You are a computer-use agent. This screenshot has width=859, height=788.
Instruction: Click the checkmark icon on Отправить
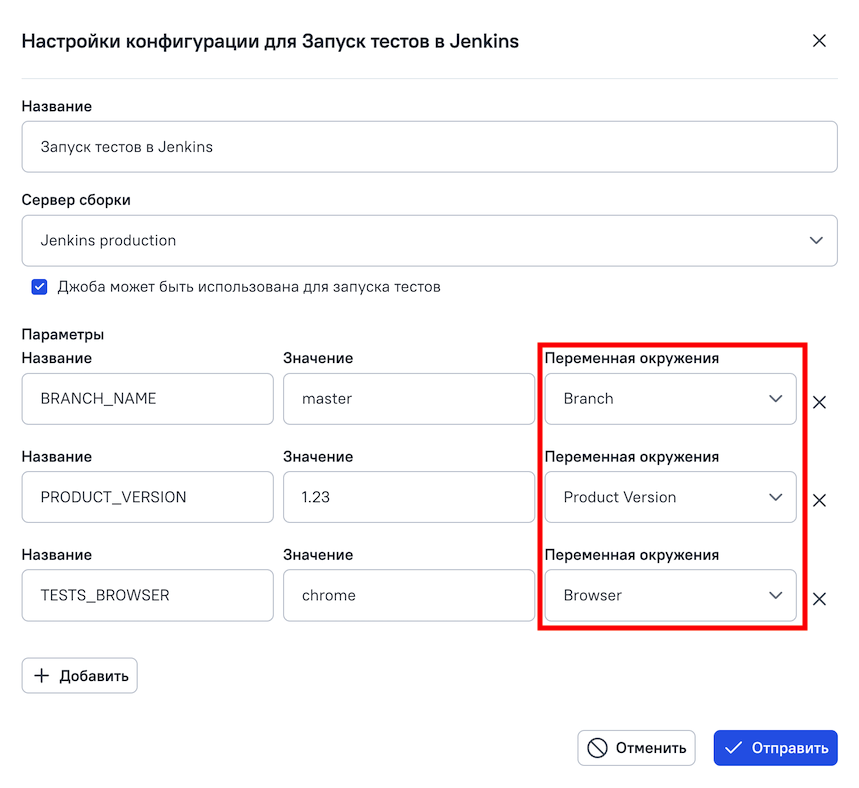[x=733, y=748]
